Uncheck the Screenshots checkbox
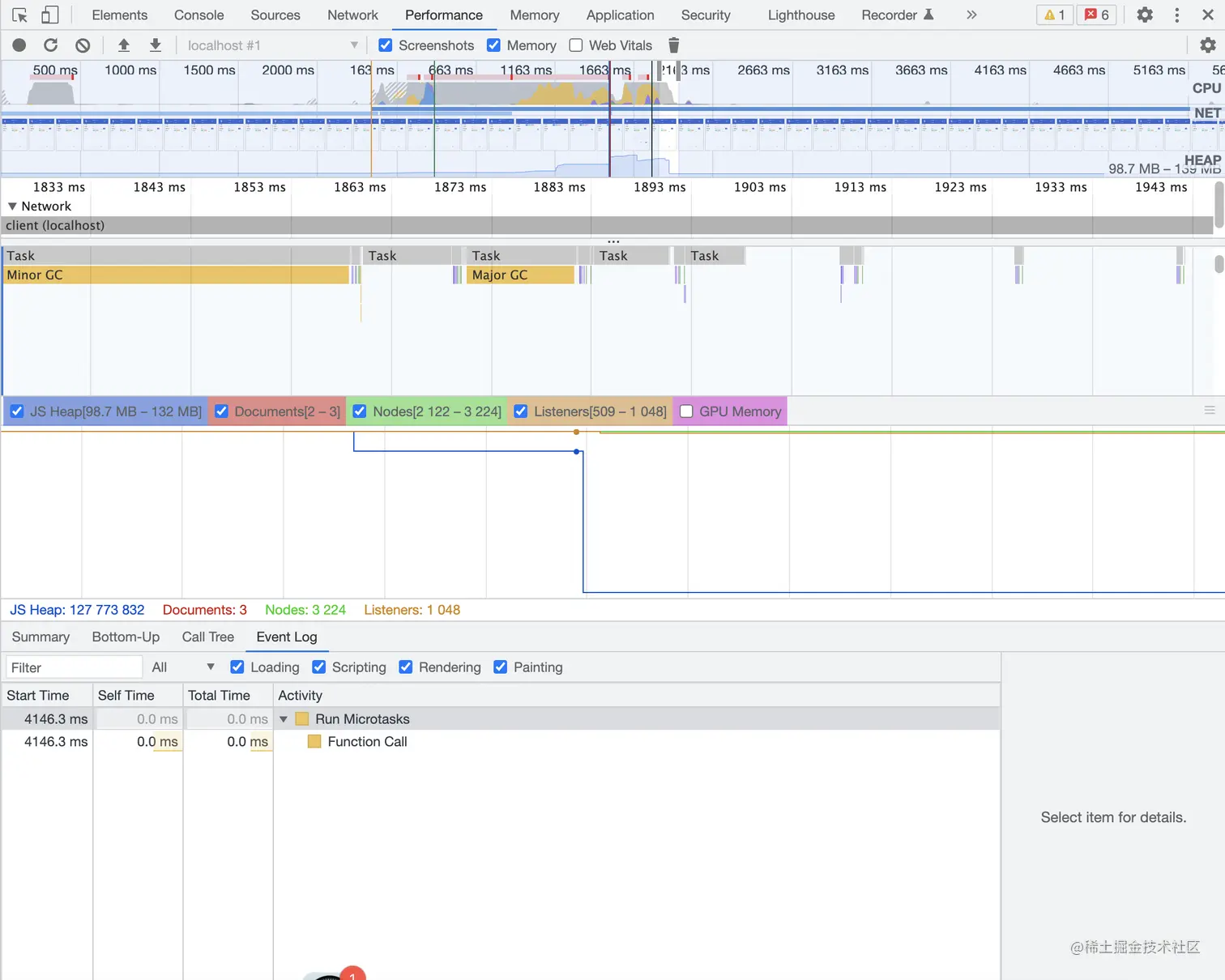Viewport: 1225px width, 980px height. (x=386, y=45)
